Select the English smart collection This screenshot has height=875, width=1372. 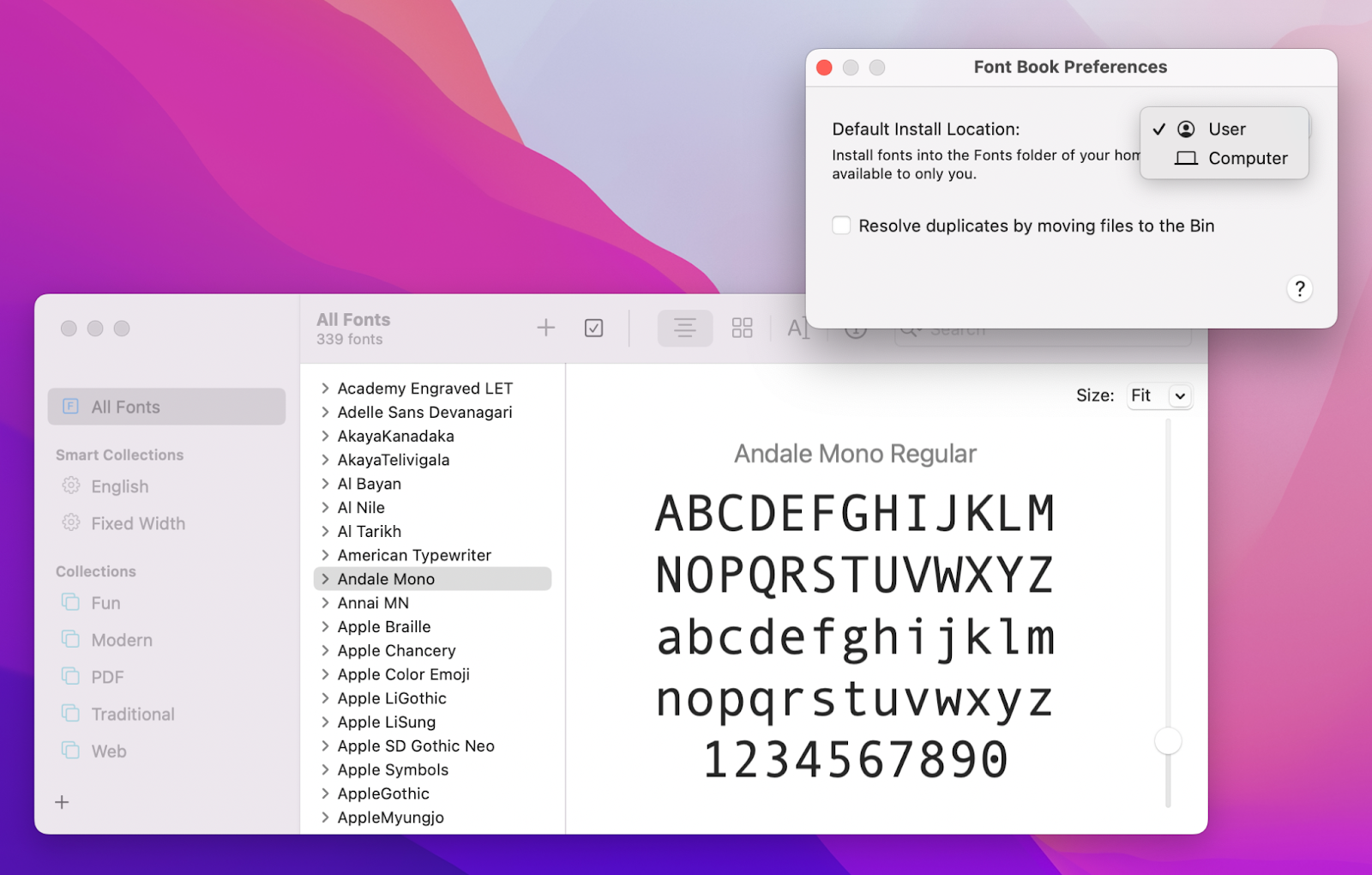[x=120, y=486]
